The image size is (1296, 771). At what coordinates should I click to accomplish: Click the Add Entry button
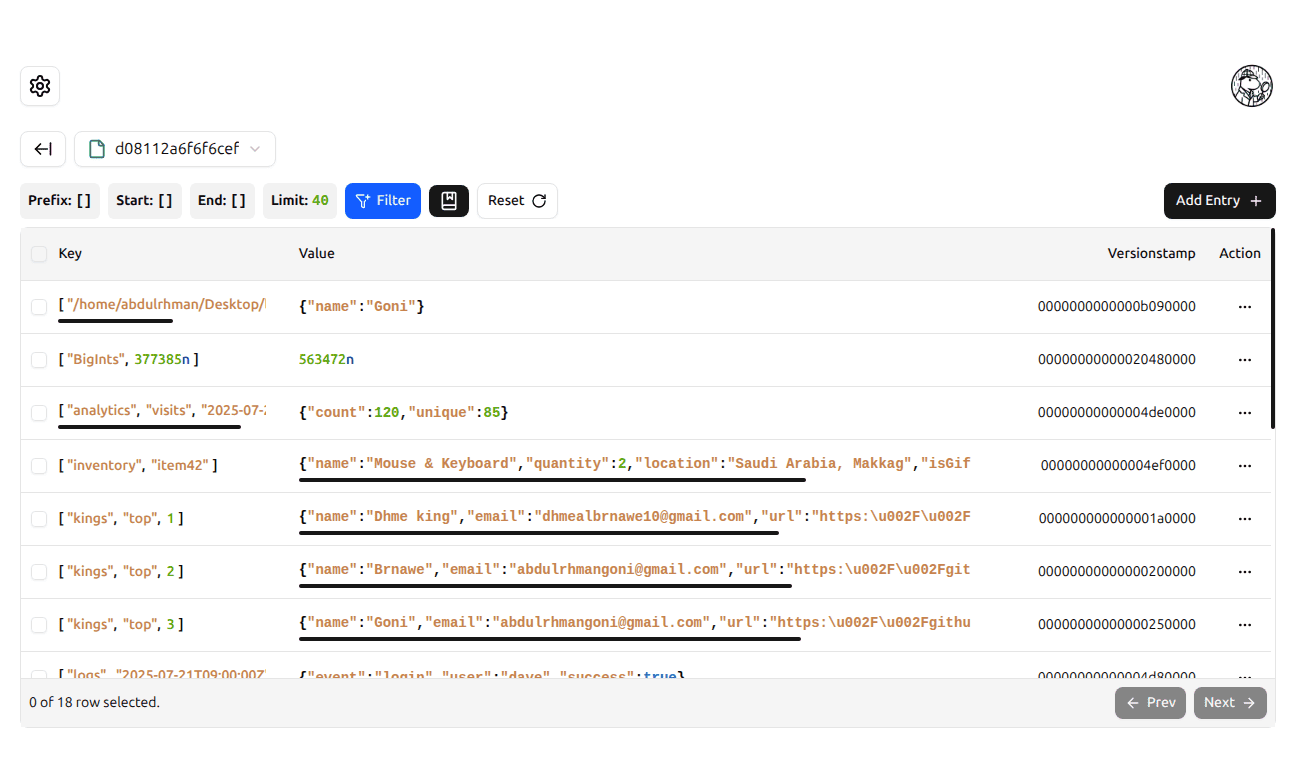pos(1219,201)
